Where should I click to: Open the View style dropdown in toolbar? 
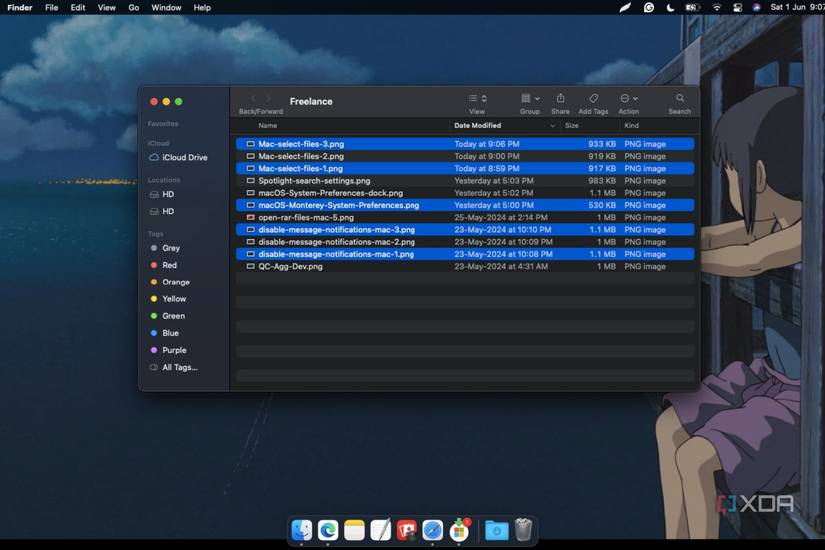(477, 98)
